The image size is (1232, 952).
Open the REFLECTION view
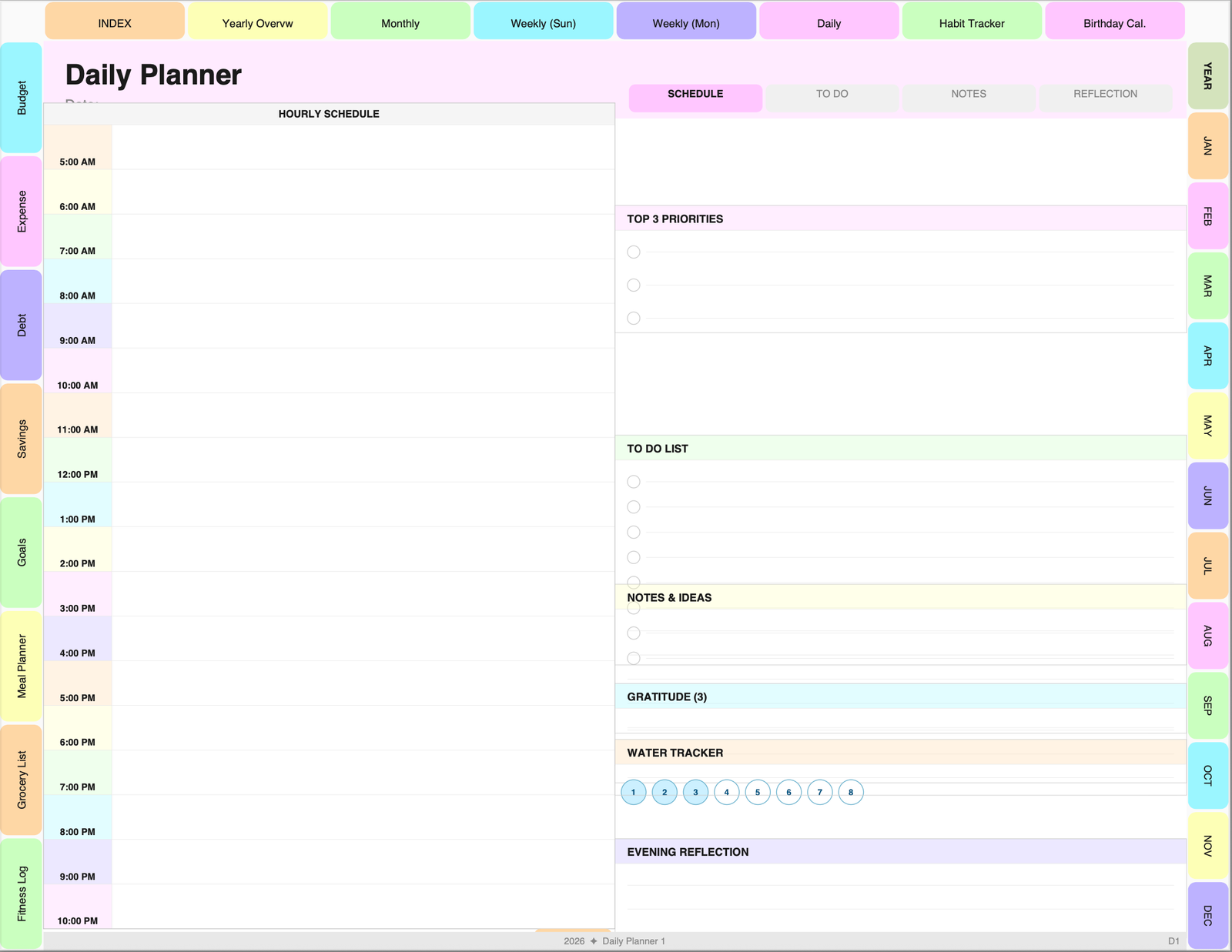click(1106, 94)
